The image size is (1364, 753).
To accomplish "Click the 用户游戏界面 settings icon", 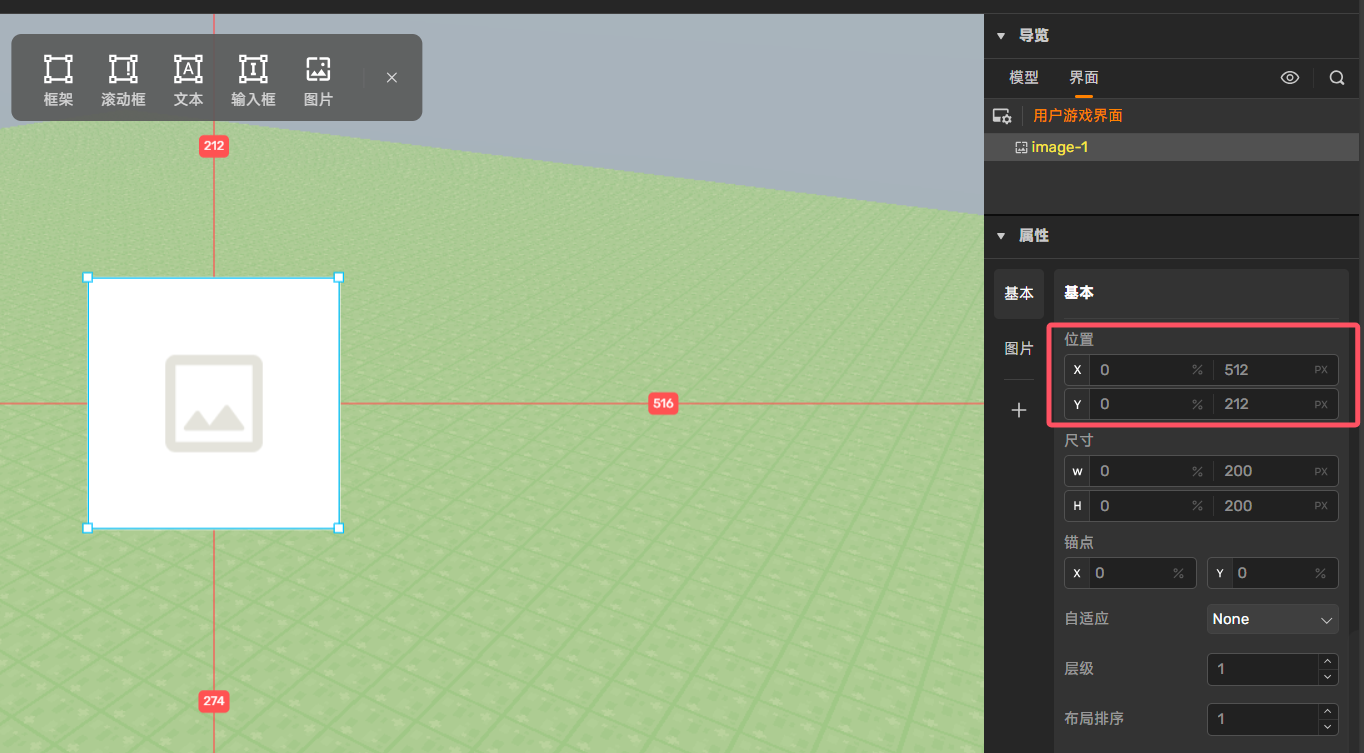I will click(1002, 116).
